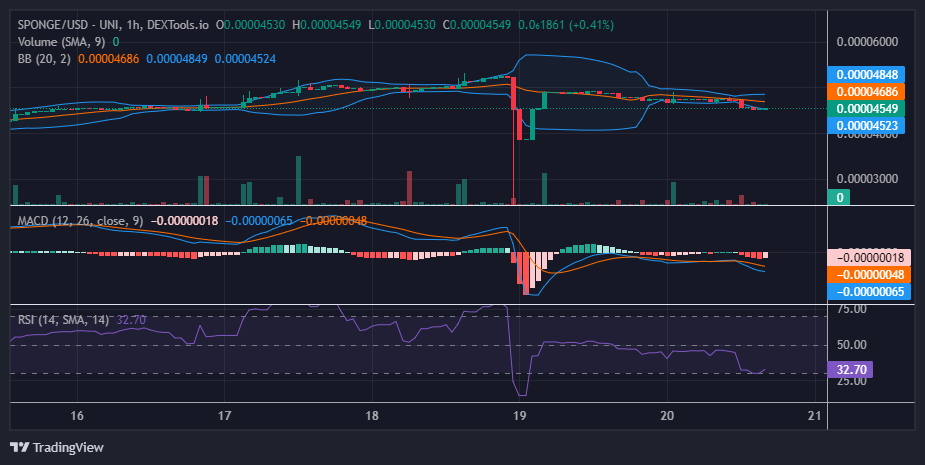Click the date label 17 on time axis

[x=224, y=415]
